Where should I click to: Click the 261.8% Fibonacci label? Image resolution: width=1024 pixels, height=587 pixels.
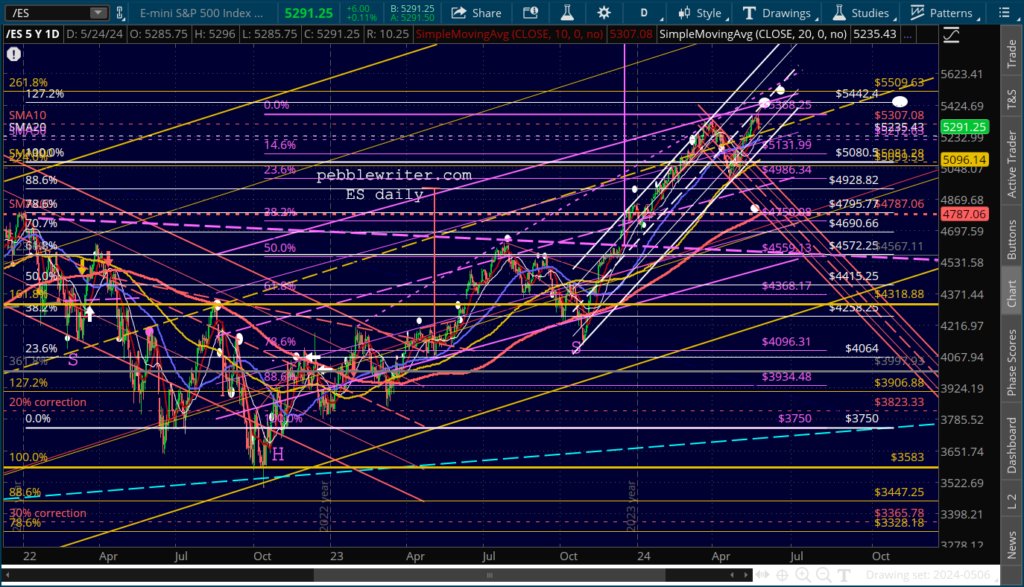pos(28,82)
